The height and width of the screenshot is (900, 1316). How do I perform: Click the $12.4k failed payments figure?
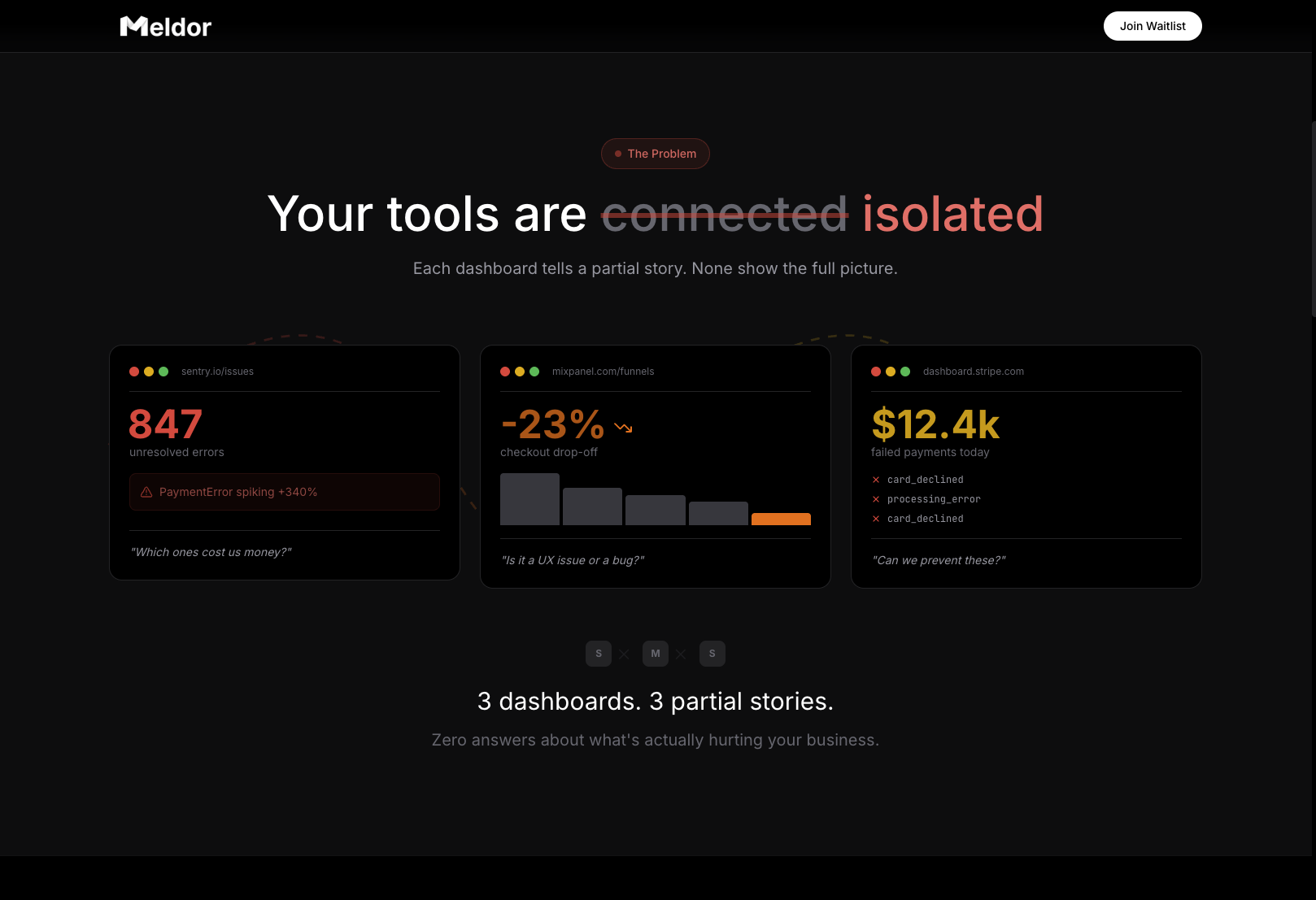tap(935, 424)
